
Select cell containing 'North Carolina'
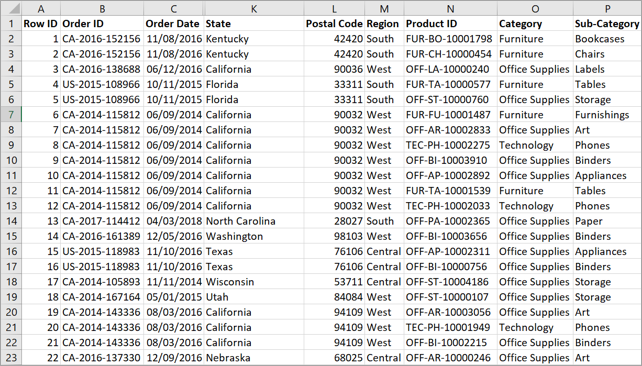(254, 221)
